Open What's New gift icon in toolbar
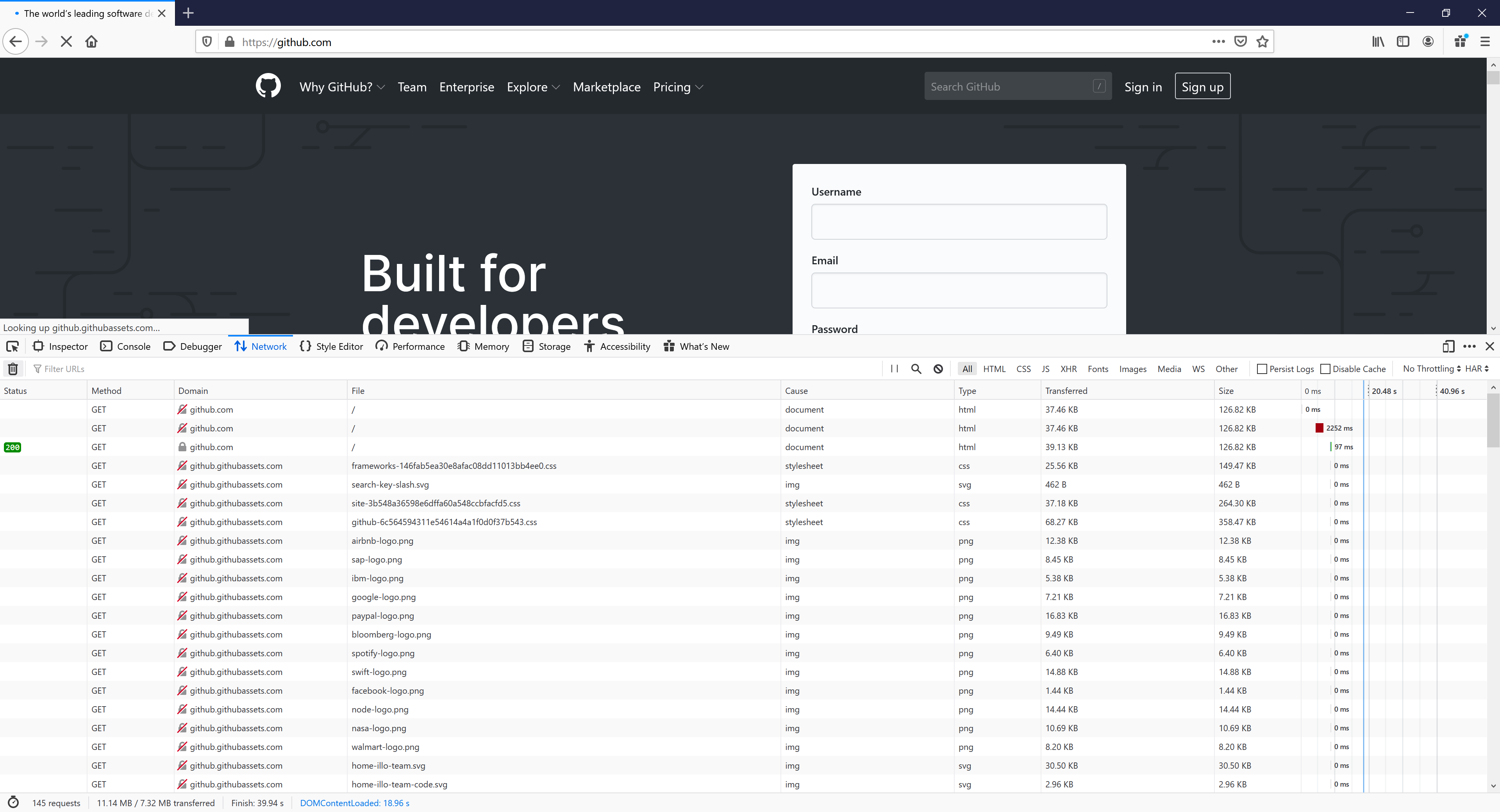The width and height of the screenshot is (1500, 812). (x=1461, y=42)
